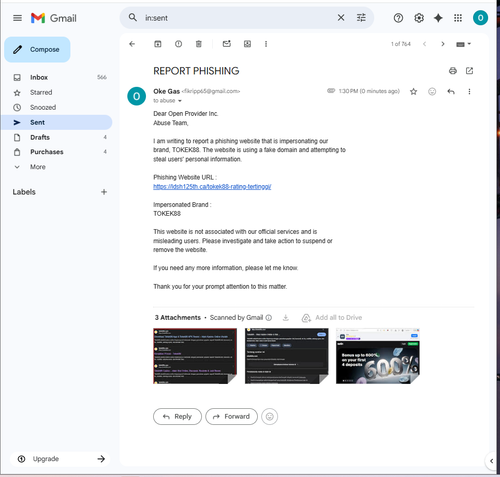Image resolution: width=500 pixels, height=477 pixels.
Task: Open Settings gear icon
Action: click(x=419, y=18)
